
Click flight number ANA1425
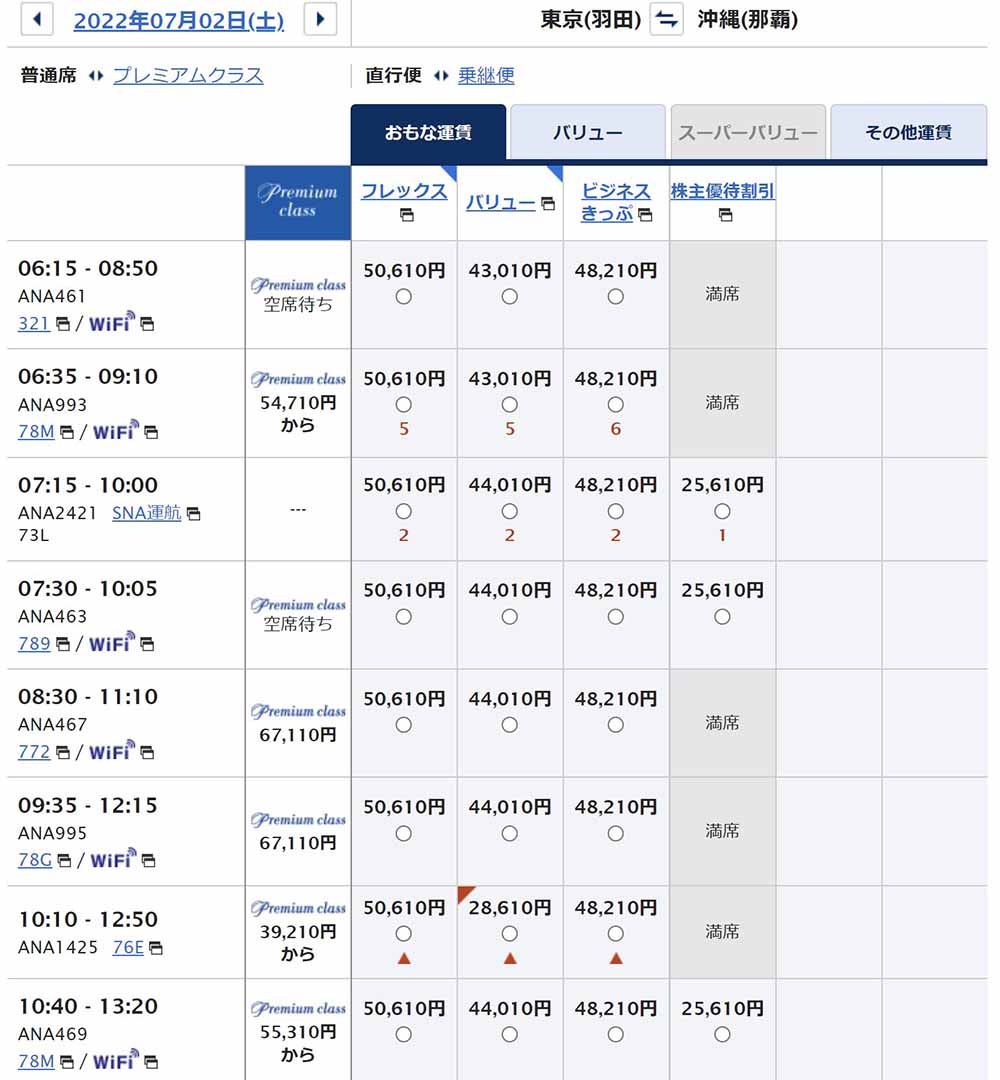pyautogui.click(x=58, y=948)
